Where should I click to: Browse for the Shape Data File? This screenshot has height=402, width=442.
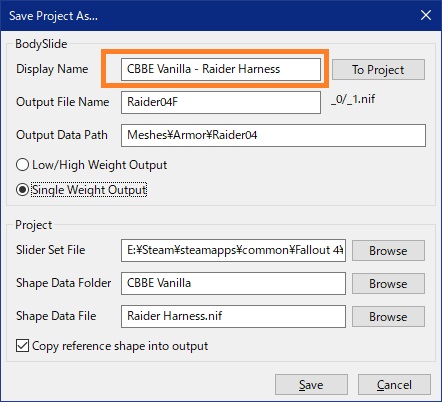pos(388,316)
